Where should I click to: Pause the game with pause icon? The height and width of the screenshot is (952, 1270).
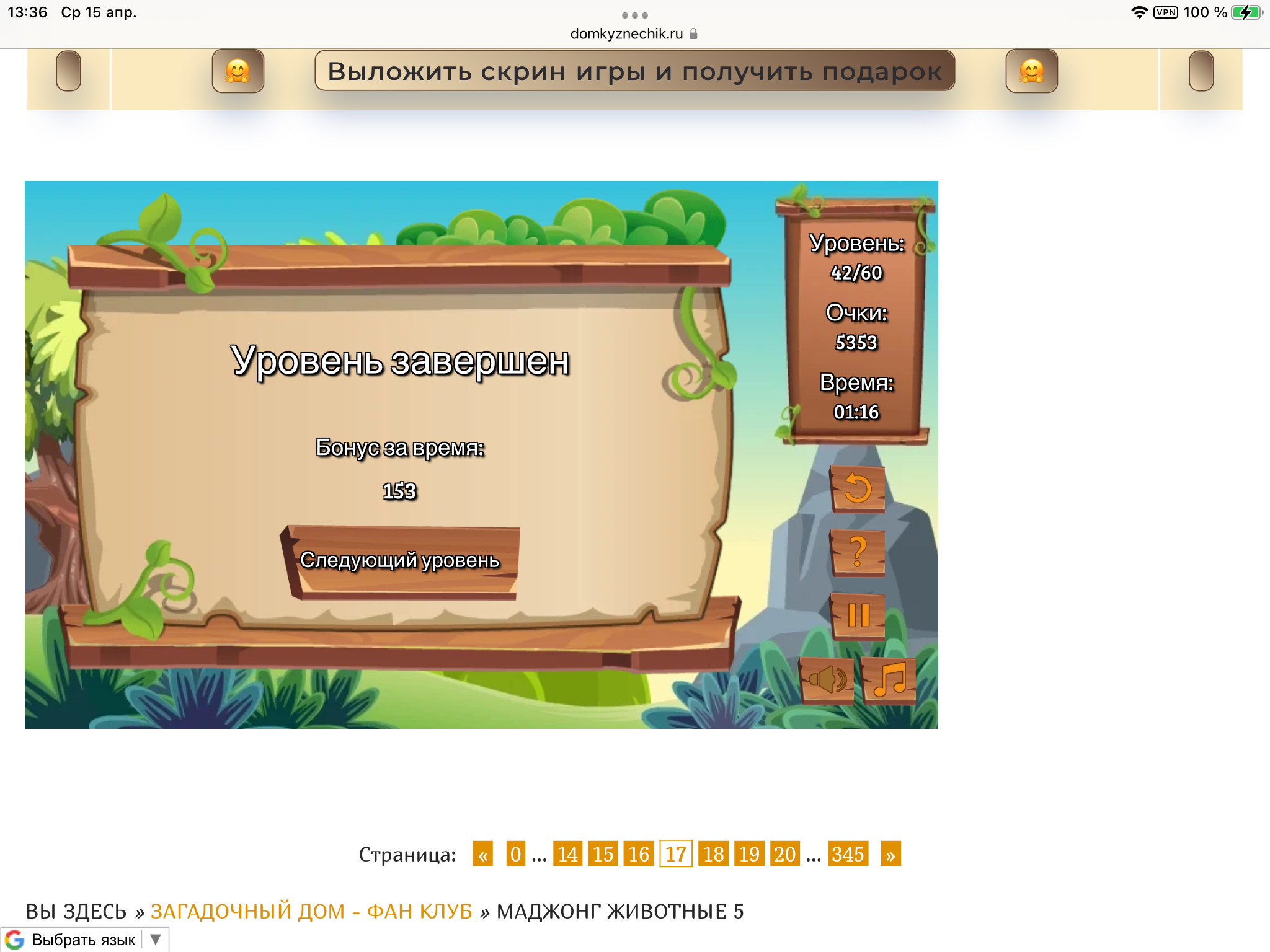click(x=858, y=615)
